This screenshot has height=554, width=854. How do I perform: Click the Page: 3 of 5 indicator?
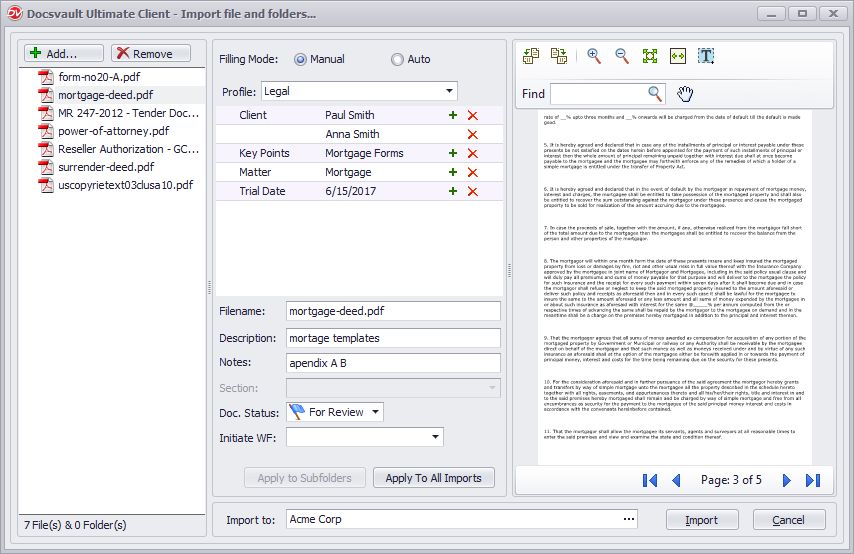pyautogui.click(x=731, y=480)
